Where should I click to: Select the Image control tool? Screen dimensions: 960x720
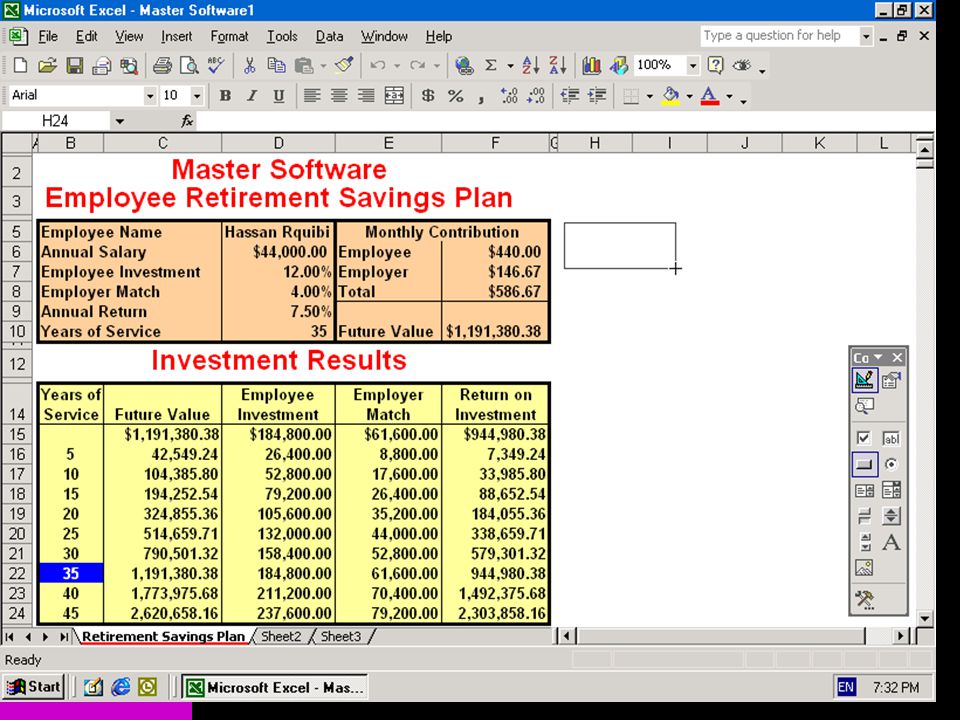864,568
